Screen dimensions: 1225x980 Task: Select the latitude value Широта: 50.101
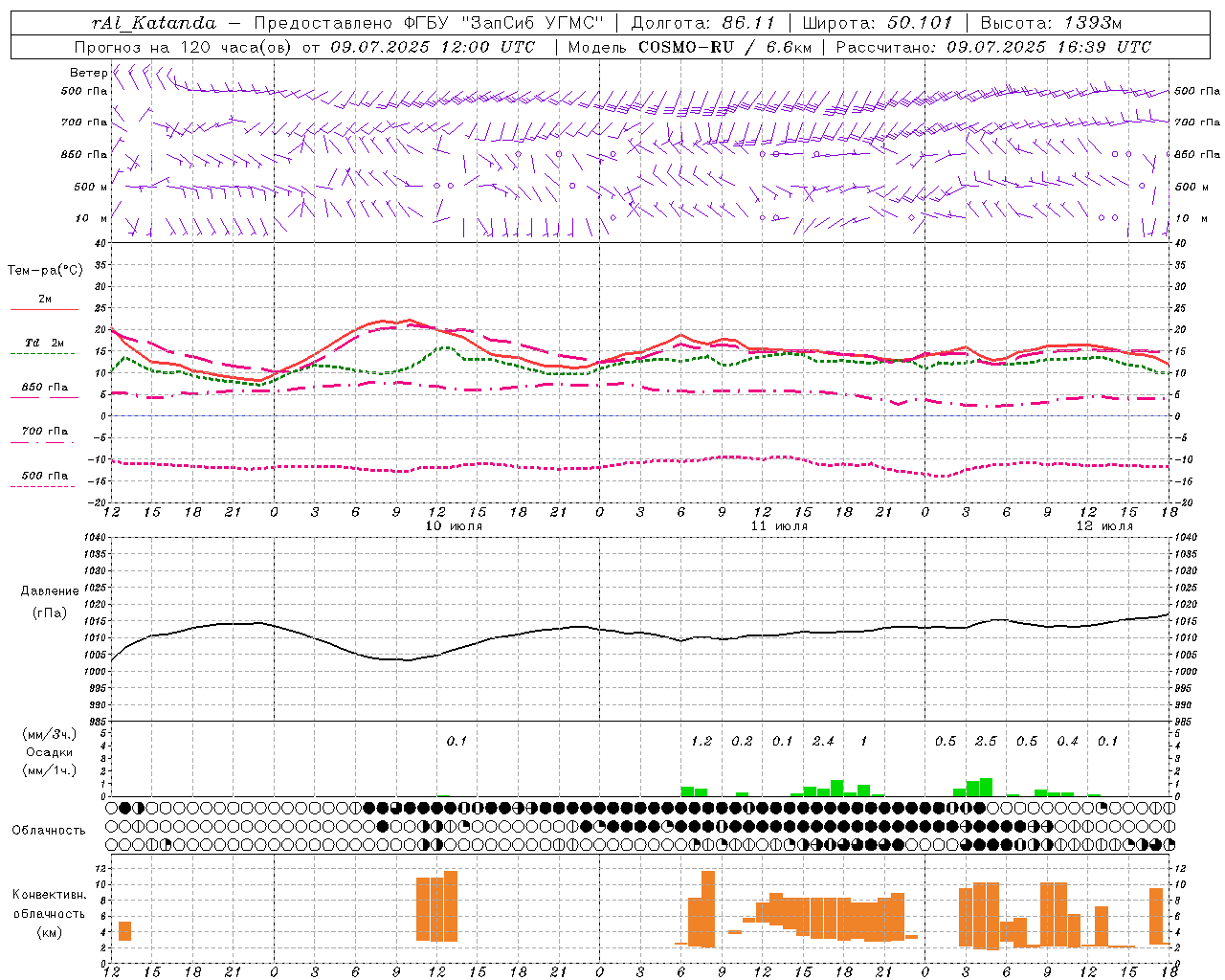click(878, 22)
